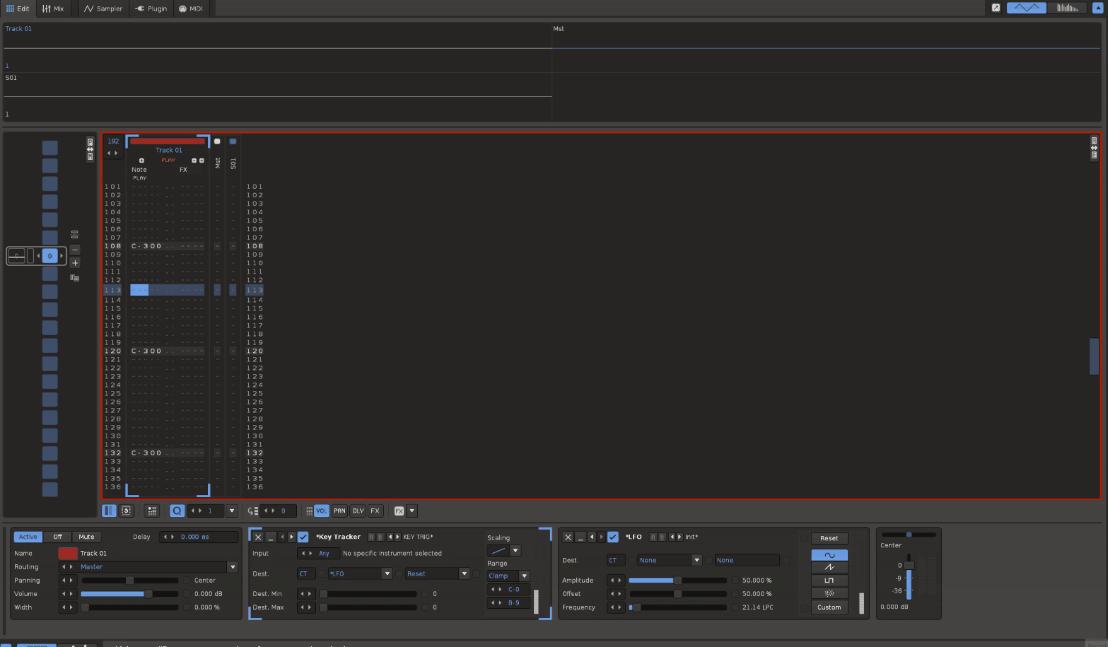Toggle the pattern quantize Q icon
Viewport: 1108px width, 647px height.
(x=177, y=511)
